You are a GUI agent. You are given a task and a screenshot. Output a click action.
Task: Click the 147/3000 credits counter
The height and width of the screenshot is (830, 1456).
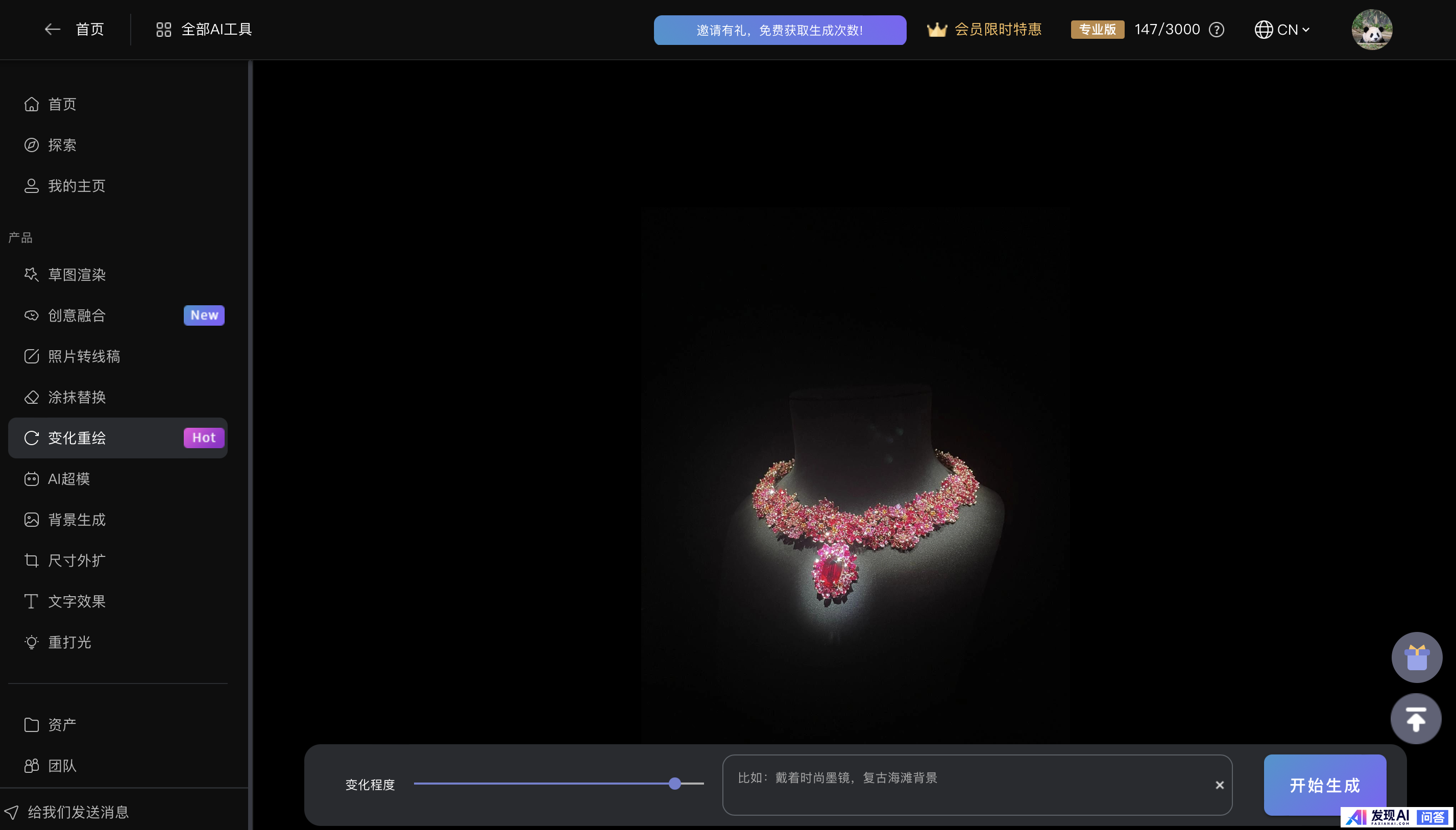[1167, 30]
